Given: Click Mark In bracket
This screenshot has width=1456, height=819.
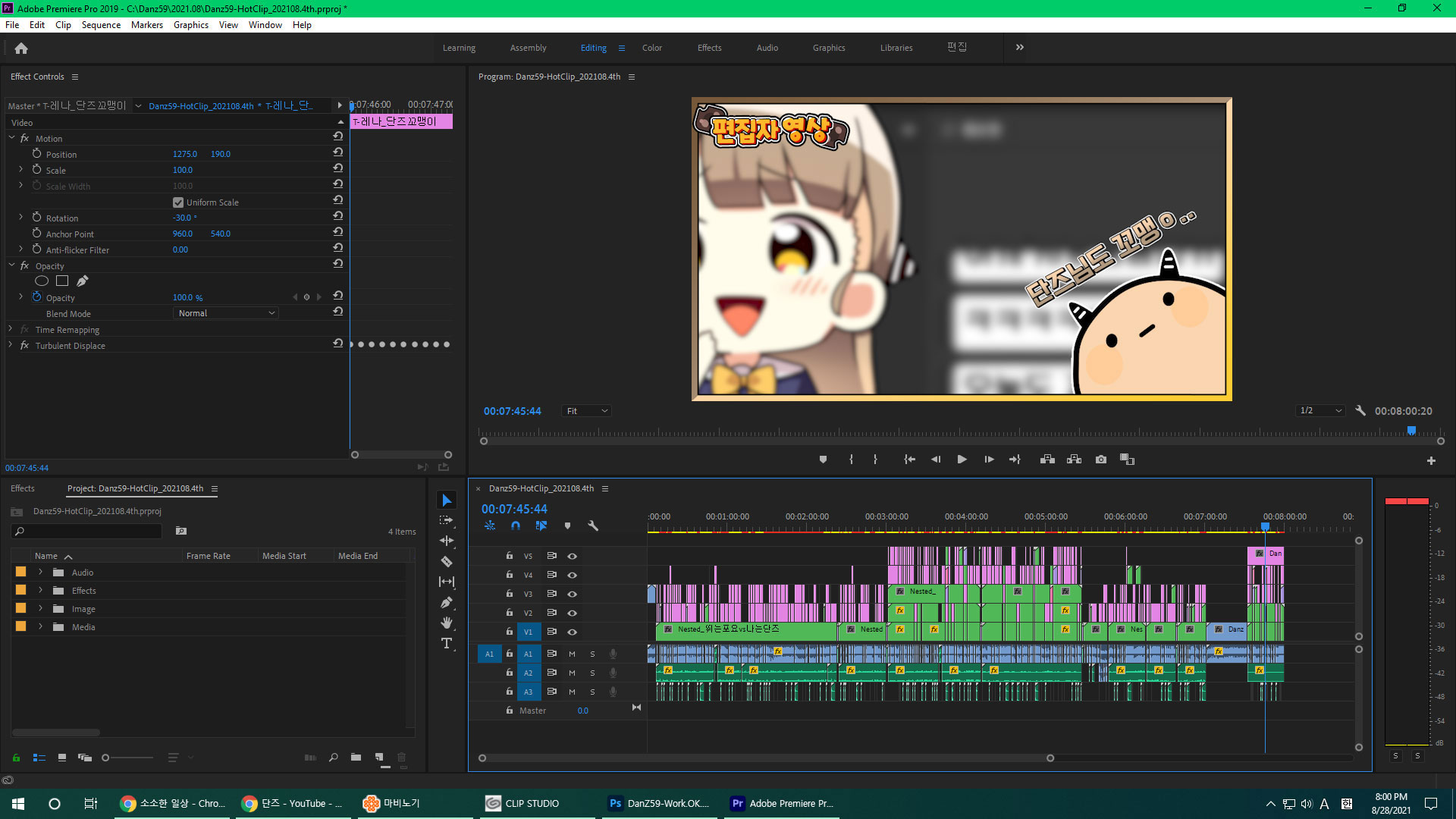Looking at the screenshot, I should pyautogui.click(x=851, y=460).
